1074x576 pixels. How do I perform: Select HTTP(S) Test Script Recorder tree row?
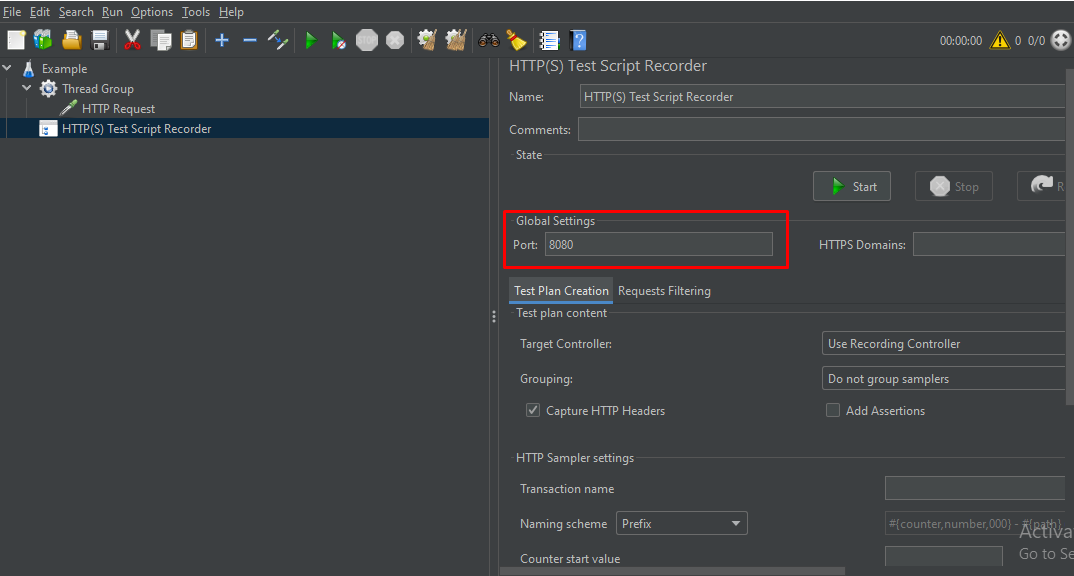coord(247,129)
